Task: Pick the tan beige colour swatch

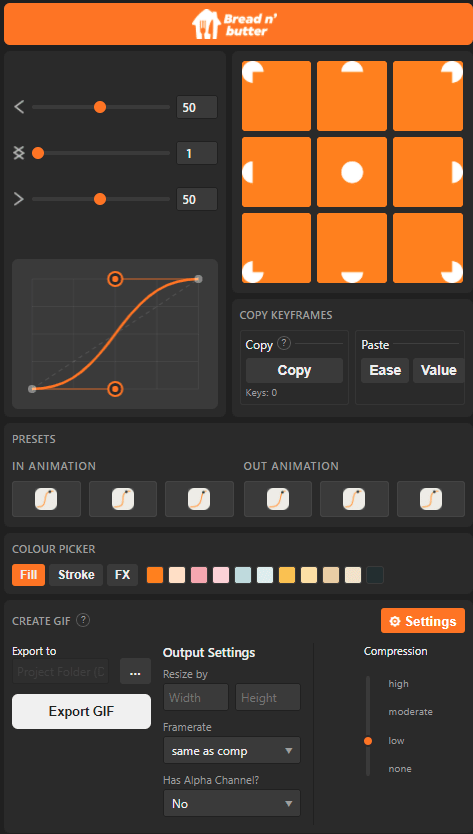Action: click(331, 575)
